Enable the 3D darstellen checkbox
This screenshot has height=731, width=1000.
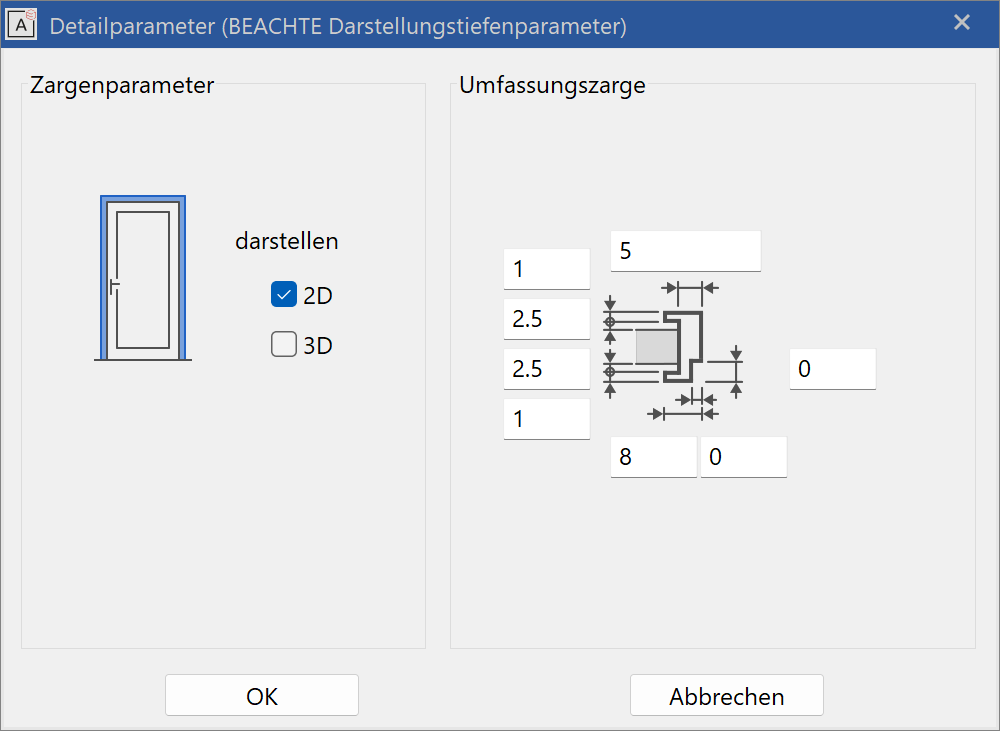(284, 344)
